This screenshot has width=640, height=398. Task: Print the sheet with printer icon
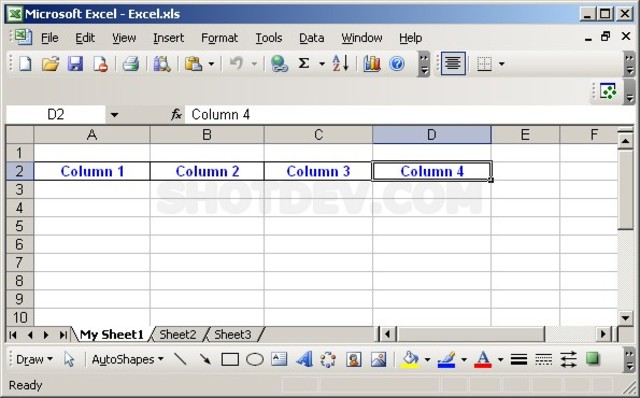click(131, 64)
